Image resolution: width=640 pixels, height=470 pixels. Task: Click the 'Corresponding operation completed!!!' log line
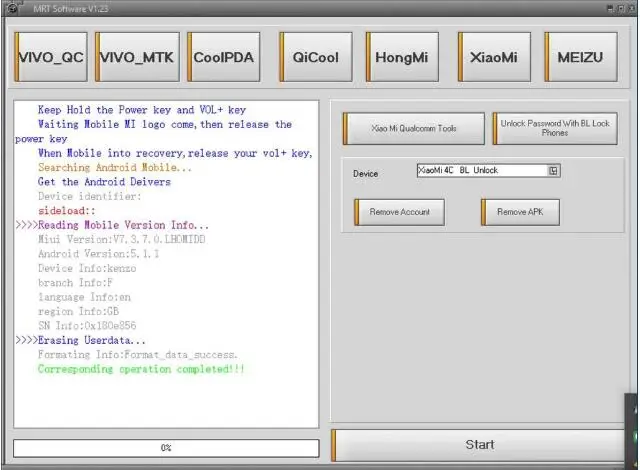coord(141,369)
